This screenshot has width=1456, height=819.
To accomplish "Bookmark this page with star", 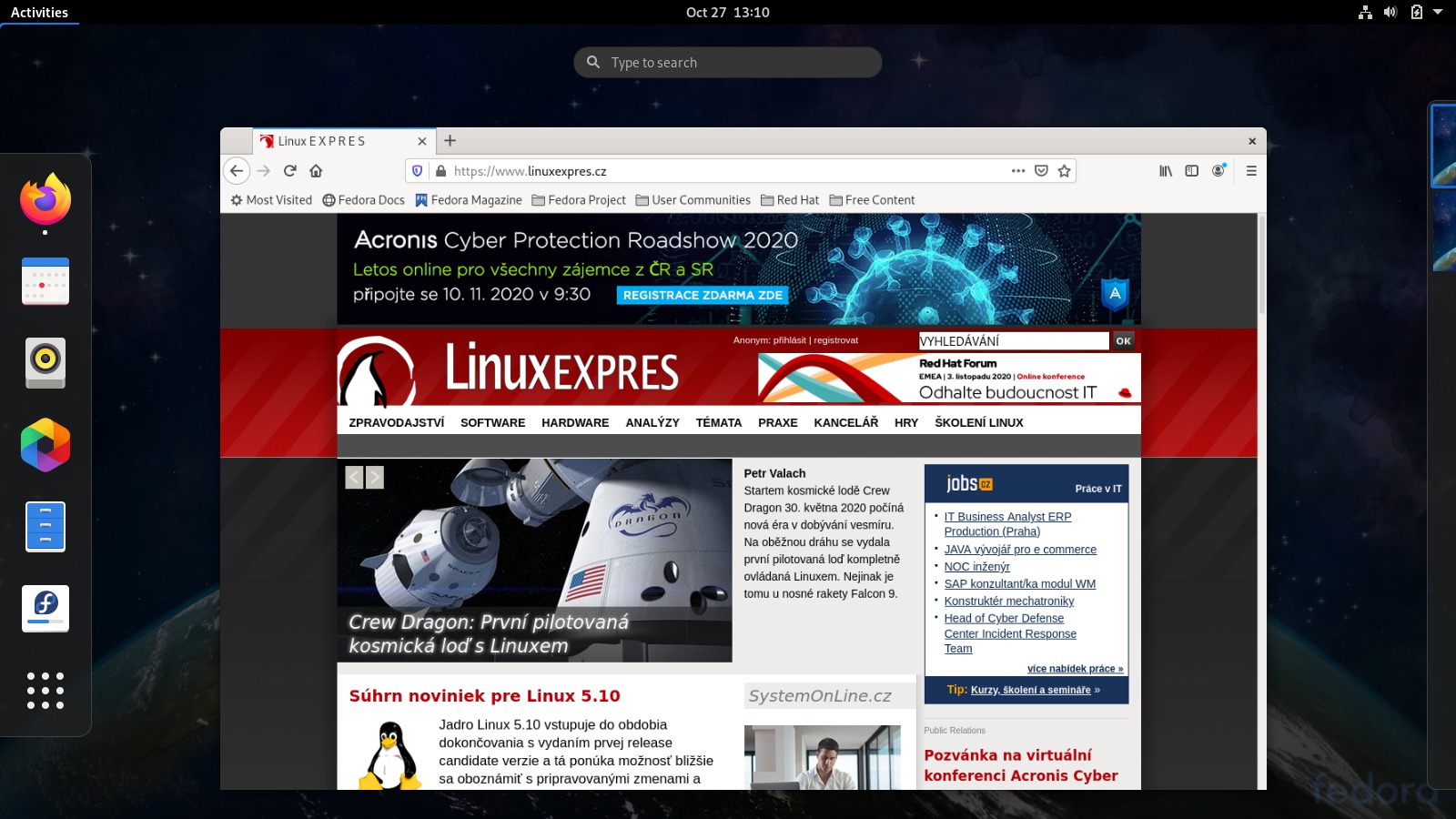I will click(x=1065, y=170).
